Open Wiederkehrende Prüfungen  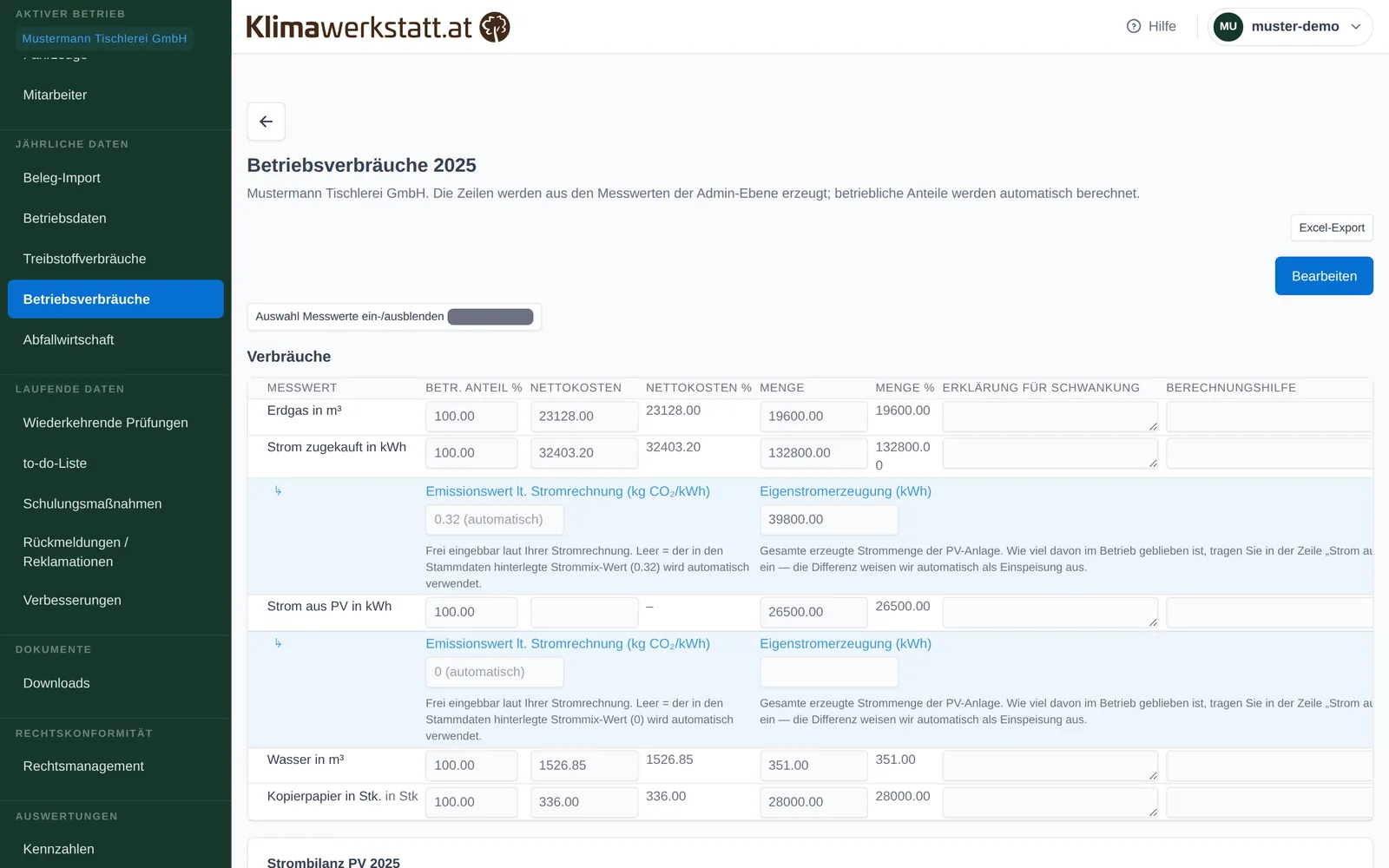[115, 423]
